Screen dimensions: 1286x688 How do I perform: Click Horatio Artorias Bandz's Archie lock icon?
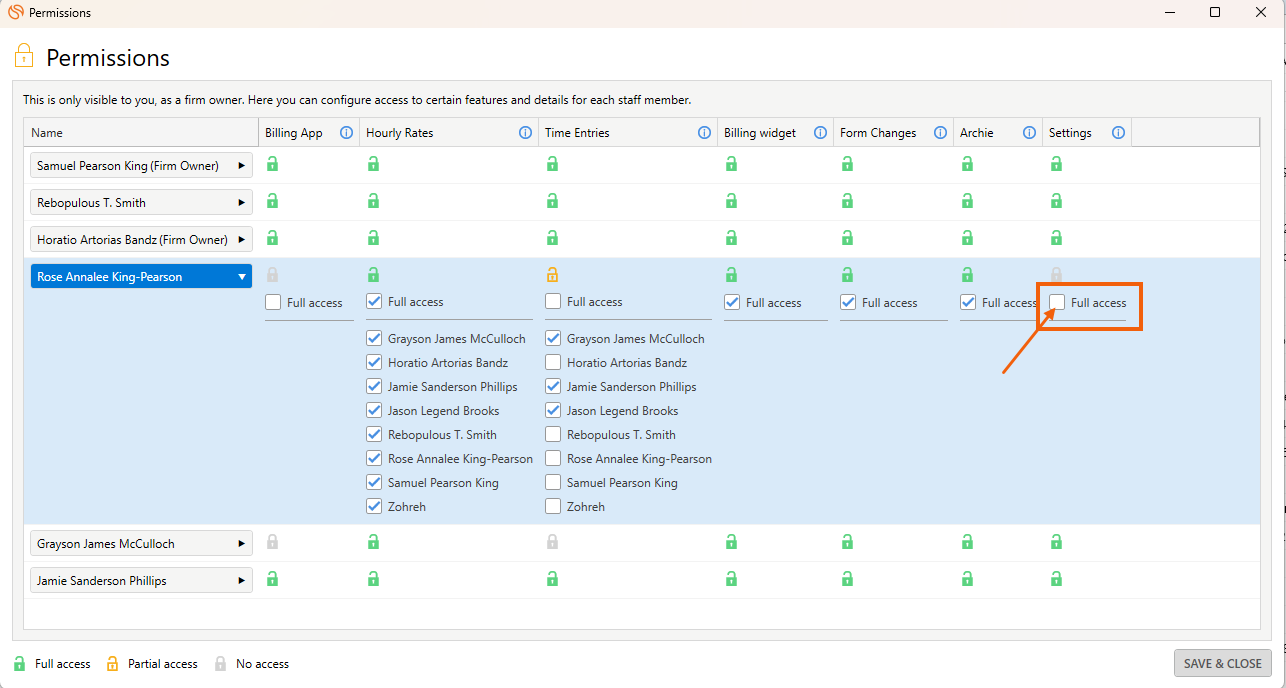tap(967, 238)
